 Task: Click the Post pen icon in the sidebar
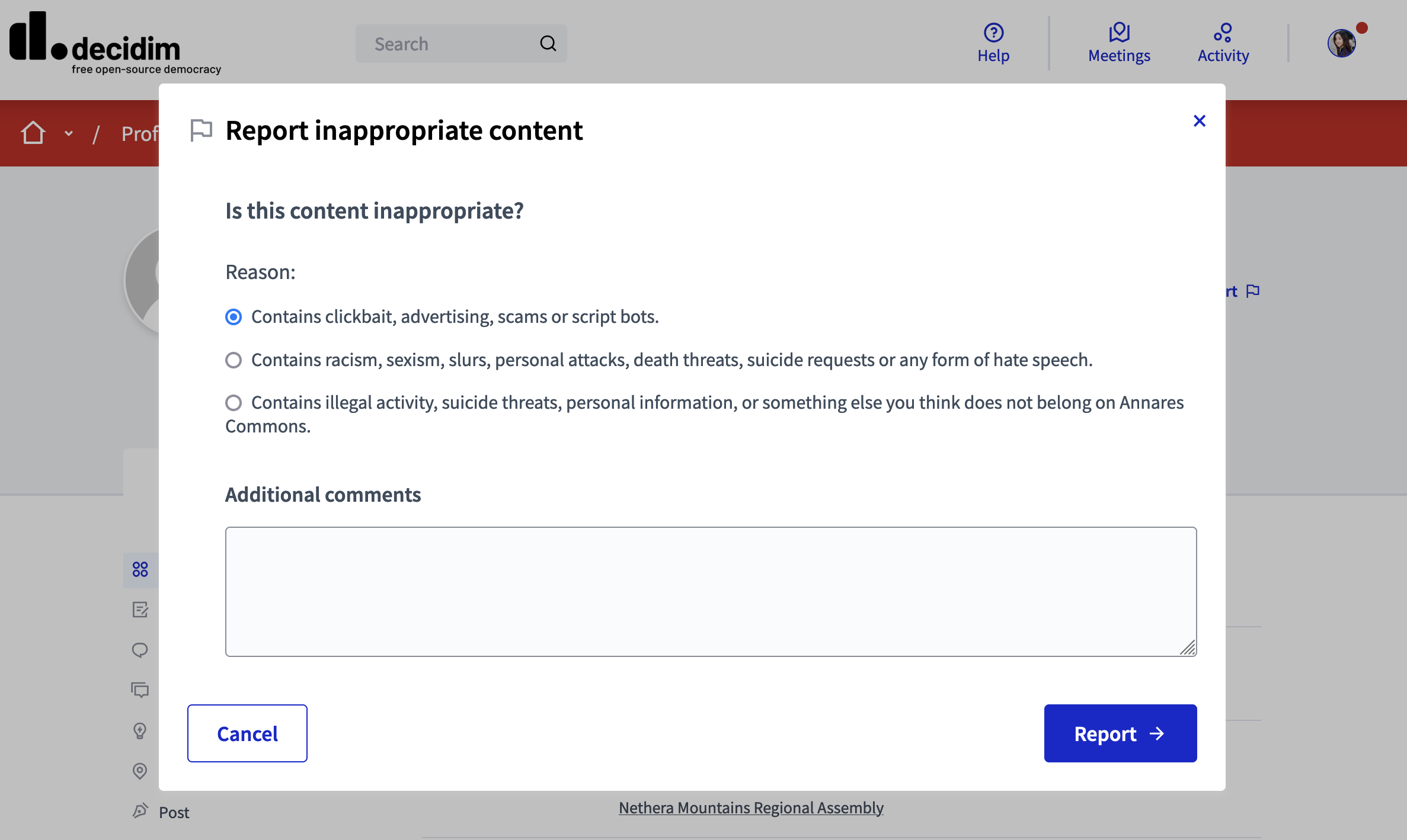pyautogui.click(x=140, y=810)
